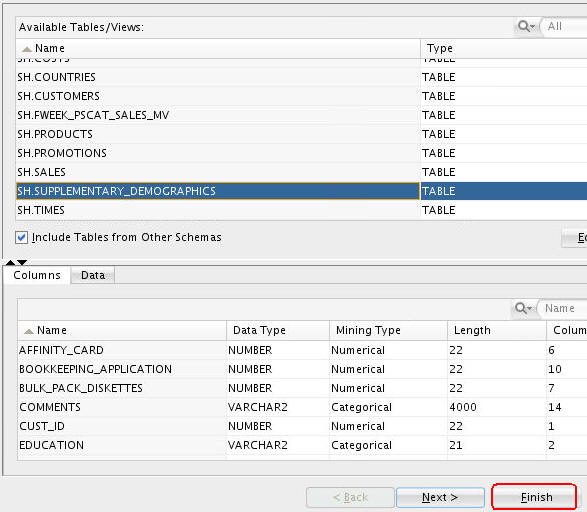This screenshot has height=512, width=587.
Task: Click the Next button
Action: click(x=440, y=497)
